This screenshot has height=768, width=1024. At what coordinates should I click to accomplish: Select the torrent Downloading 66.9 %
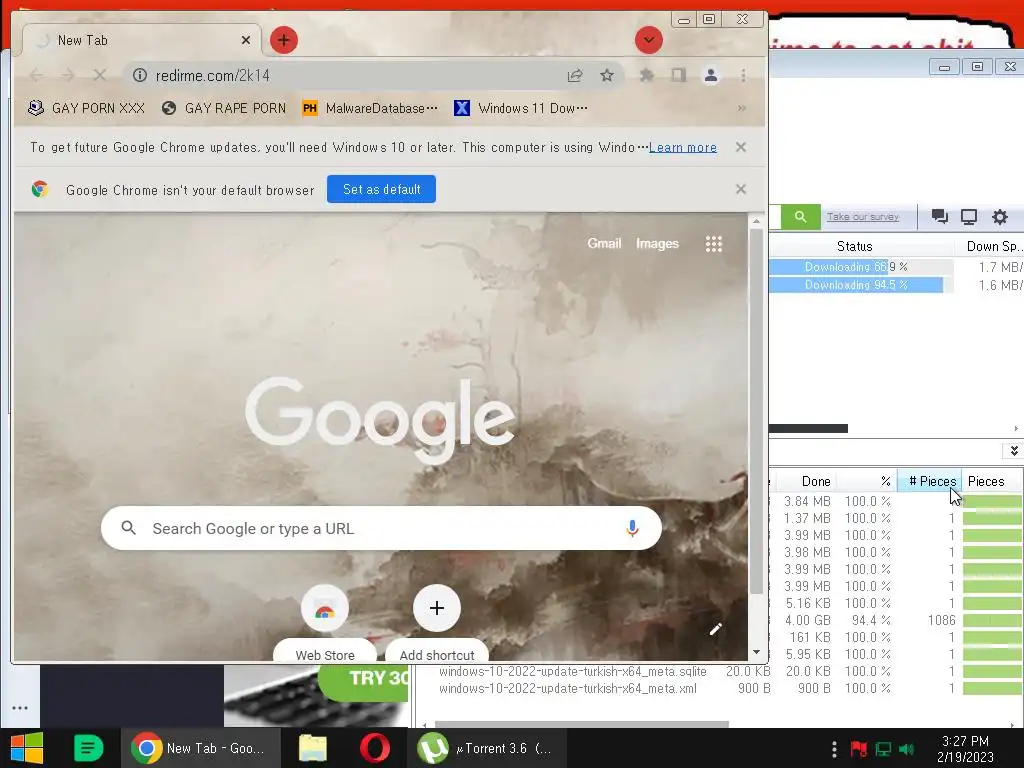coord(896,267)
